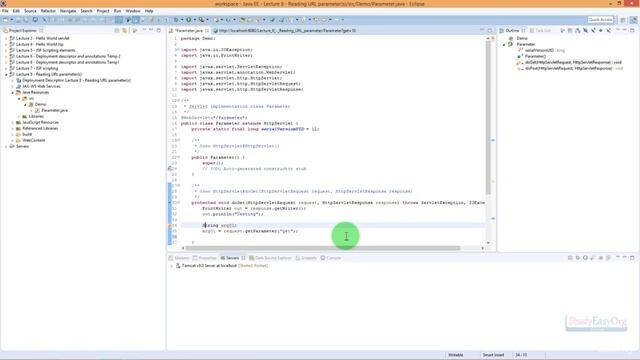The image size is (640, 360).
Task: Maximize the Project Explorer view
Action: (159, 30)
